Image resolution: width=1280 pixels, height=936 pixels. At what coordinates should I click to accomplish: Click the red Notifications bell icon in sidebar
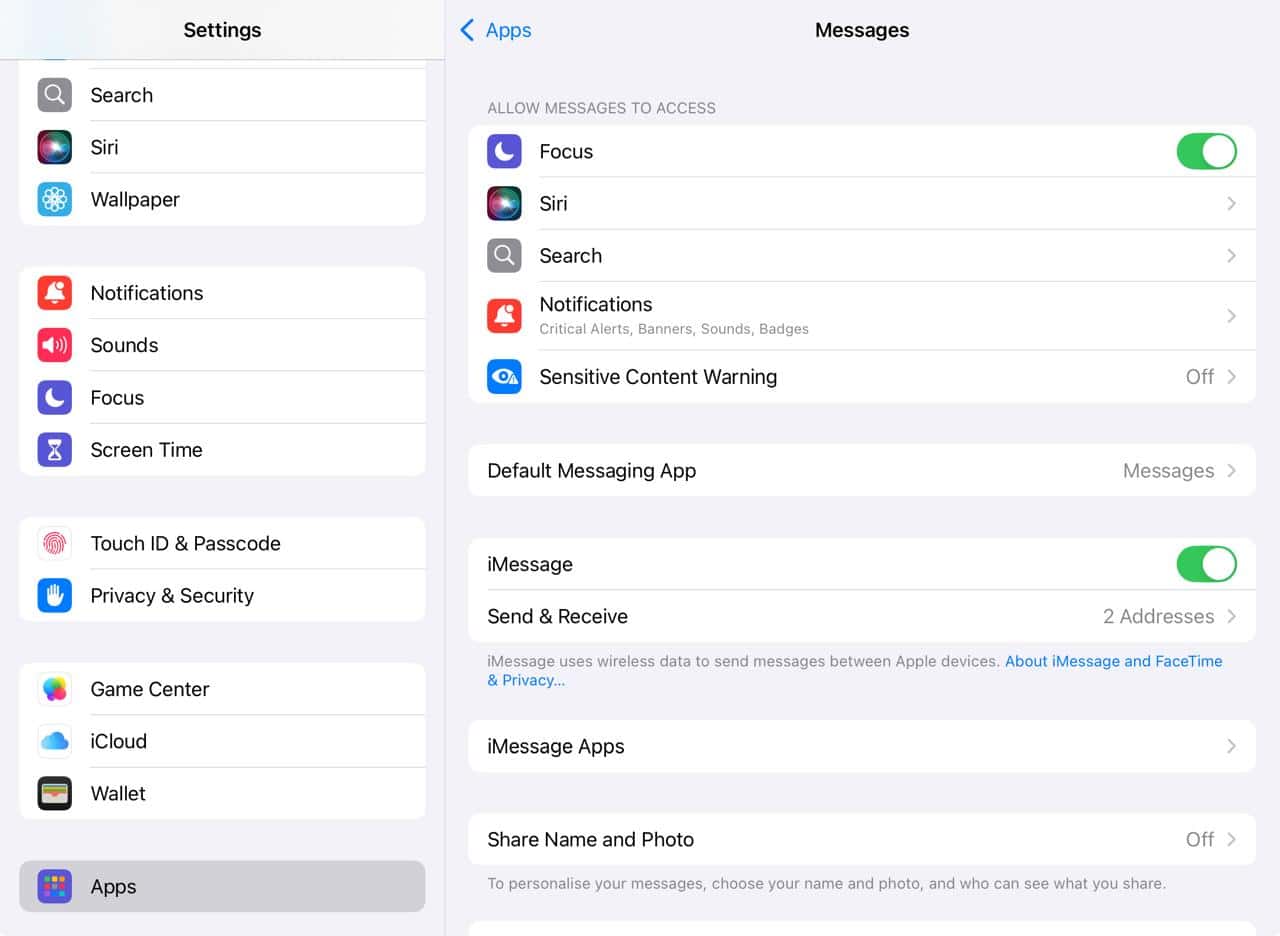pos(55,293)
